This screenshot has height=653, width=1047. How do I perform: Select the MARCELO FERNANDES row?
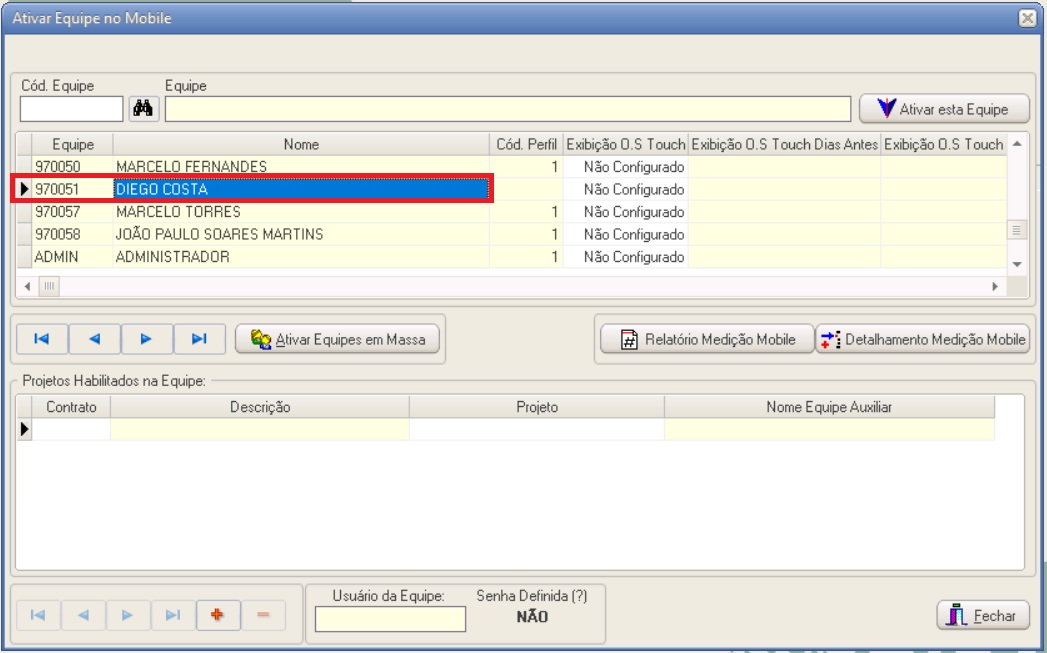300,166
